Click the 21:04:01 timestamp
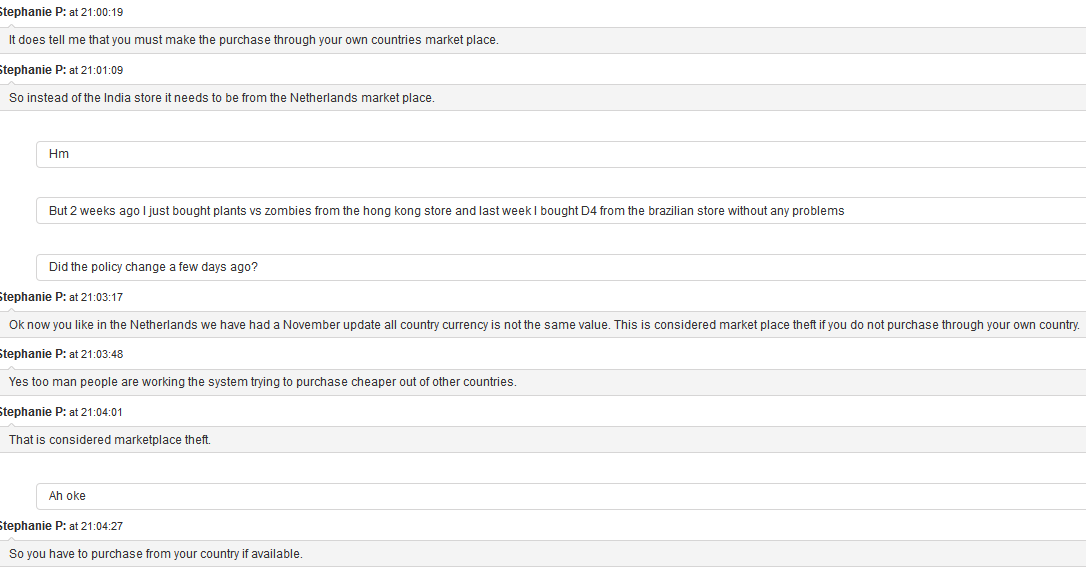This screenshot has width=1086, height=584. [96, 412]
